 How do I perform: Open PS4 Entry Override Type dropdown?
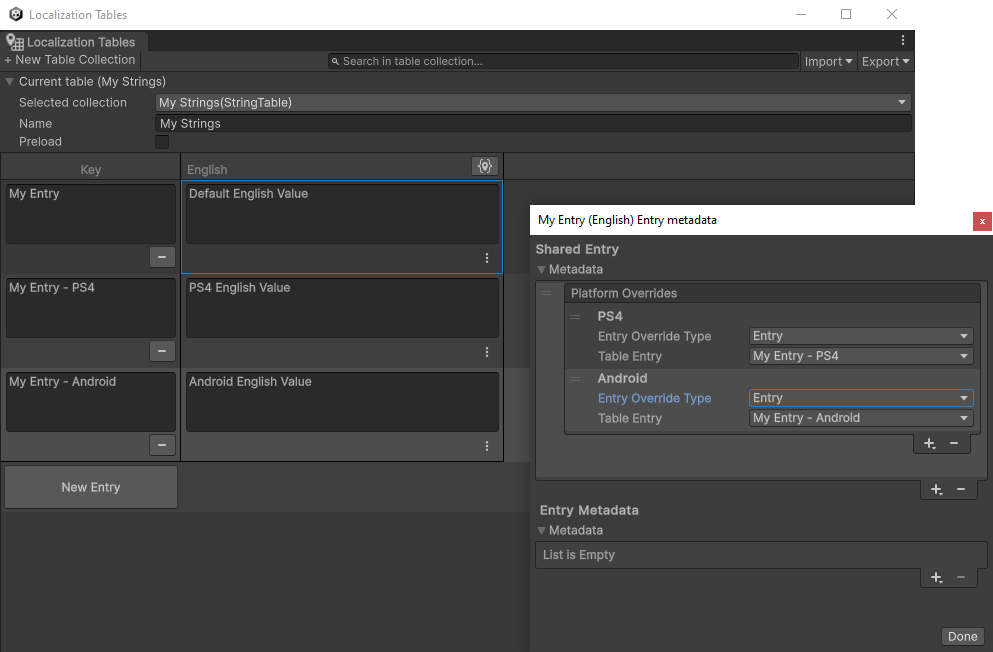coord(861,336)
